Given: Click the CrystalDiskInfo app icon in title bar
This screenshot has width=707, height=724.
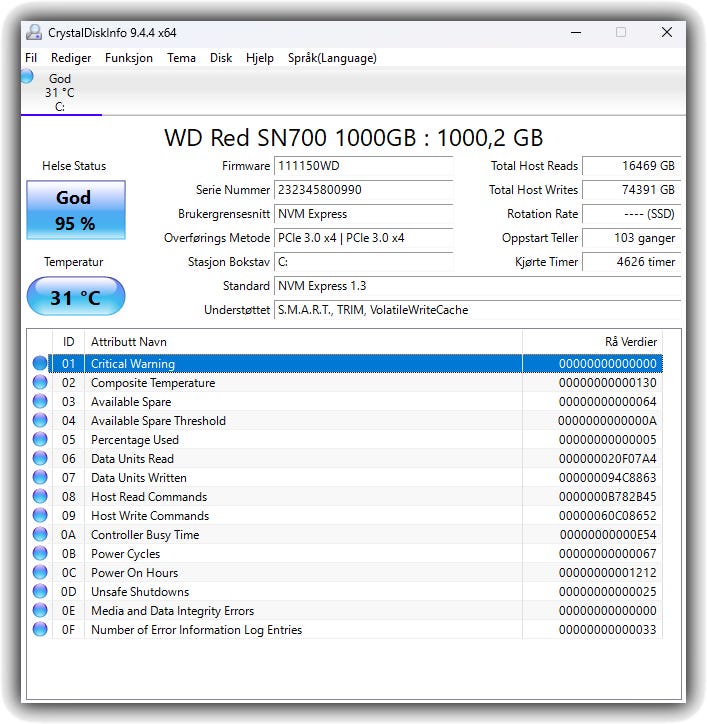Looking at the screenshot, I should pos(34,32).
